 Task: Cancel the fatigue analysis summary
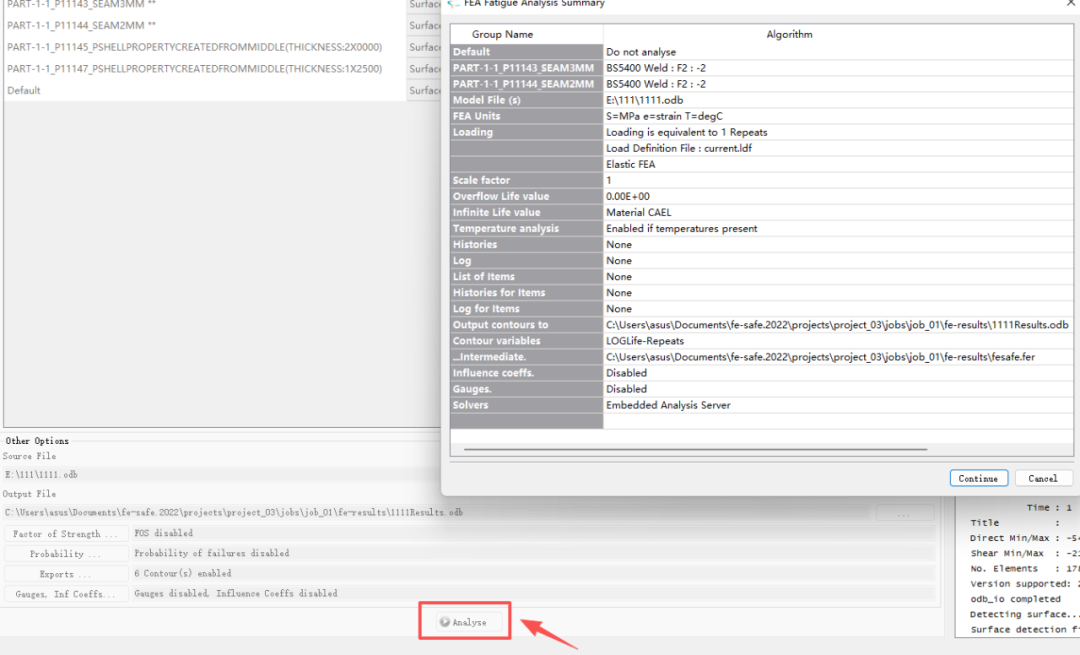[1043, 478]
